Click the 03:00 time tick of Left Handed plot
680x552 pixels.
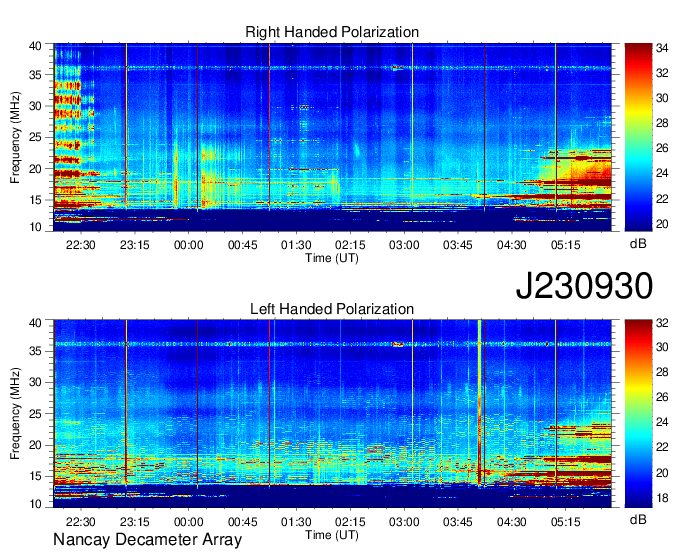pyautogui.click(x=404, y=522)
